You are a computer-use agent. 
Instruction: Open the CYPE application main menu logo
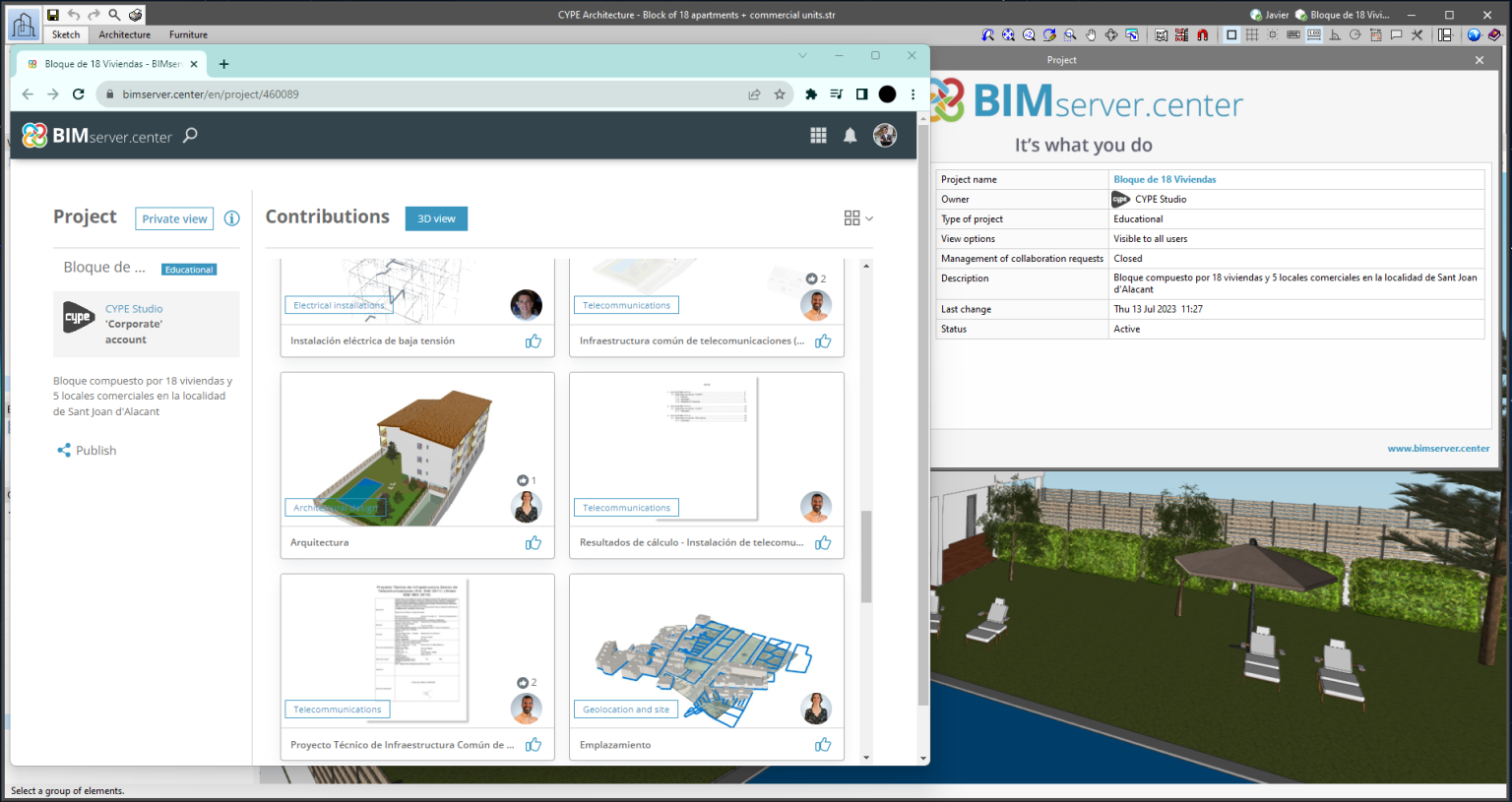(24, 25)
